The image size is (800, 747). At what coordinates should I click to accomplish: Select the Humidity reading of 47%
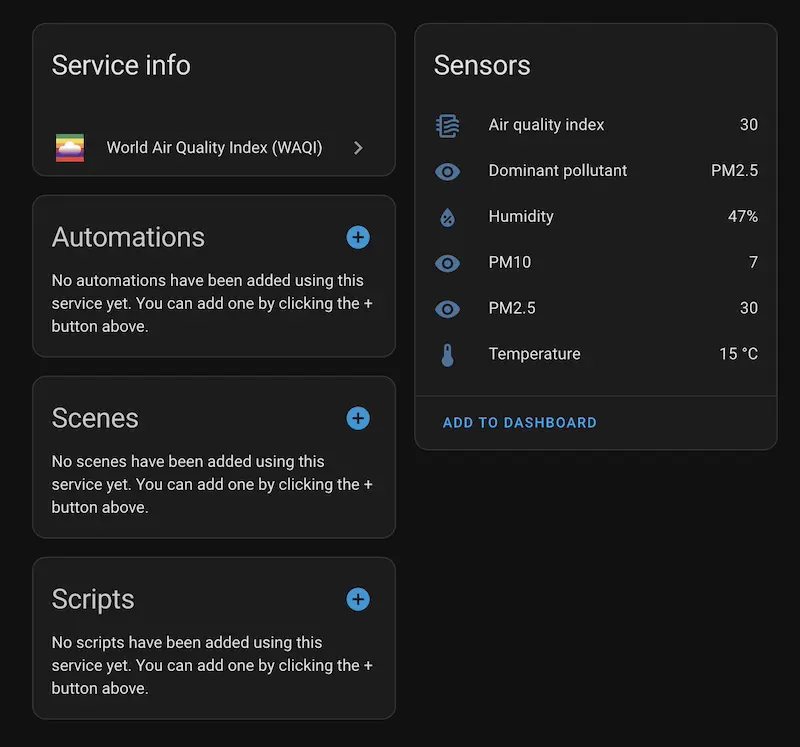point(742,217)
